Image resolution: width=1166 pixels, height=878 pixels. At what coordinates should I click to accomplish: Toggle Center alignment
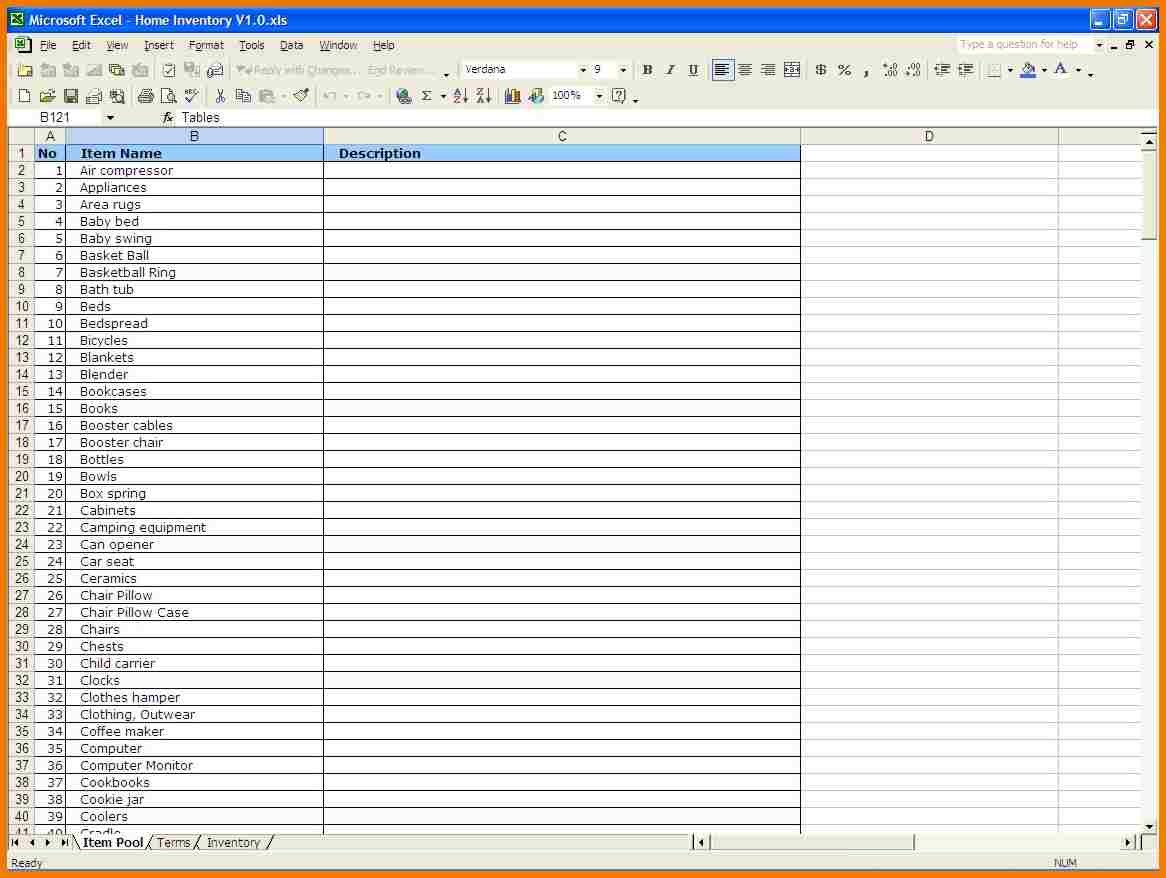click(745, 70)
